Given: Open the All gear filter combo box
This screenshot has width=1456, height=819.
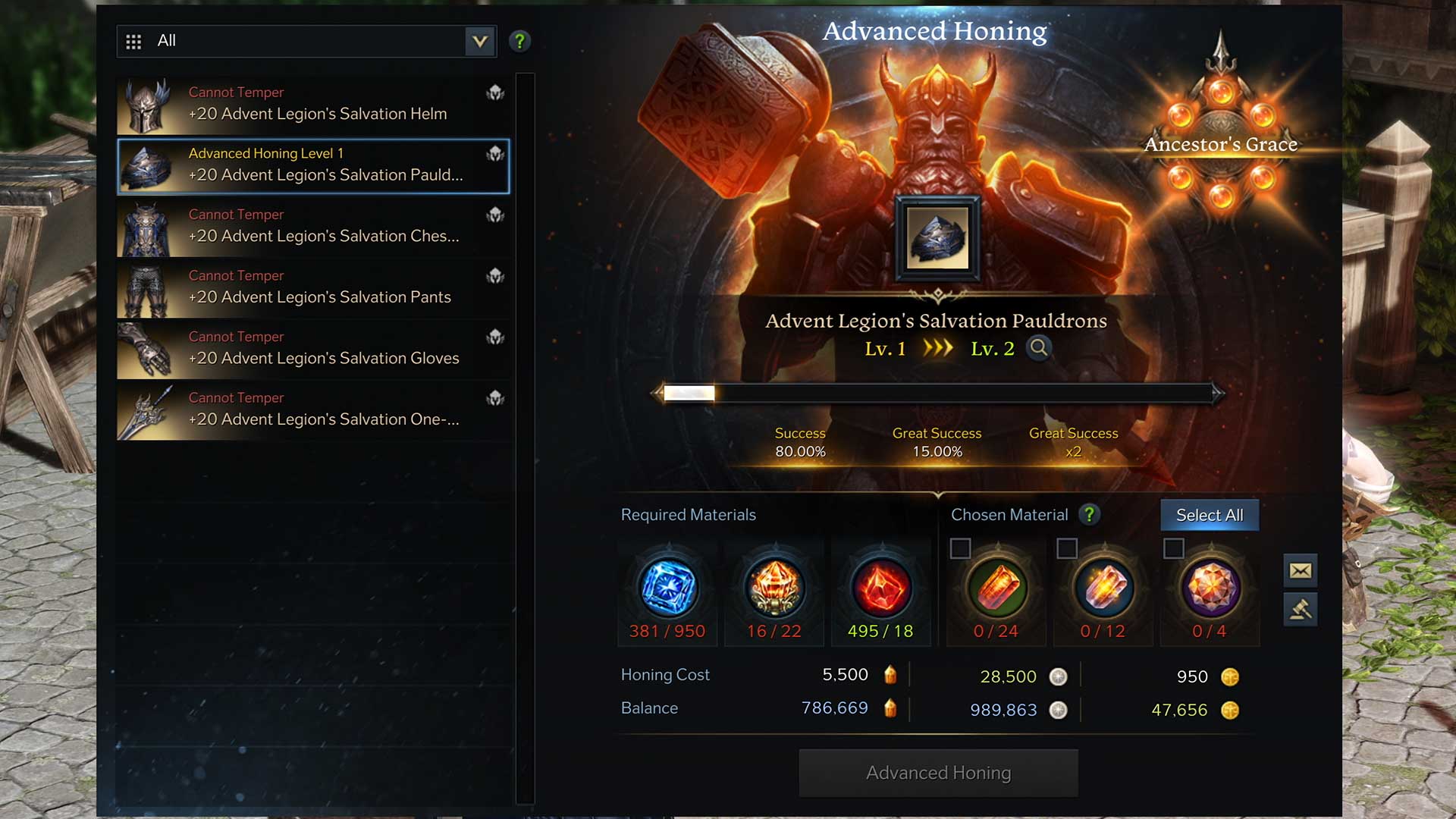Looking at the screenshot, I should (307, 41).
